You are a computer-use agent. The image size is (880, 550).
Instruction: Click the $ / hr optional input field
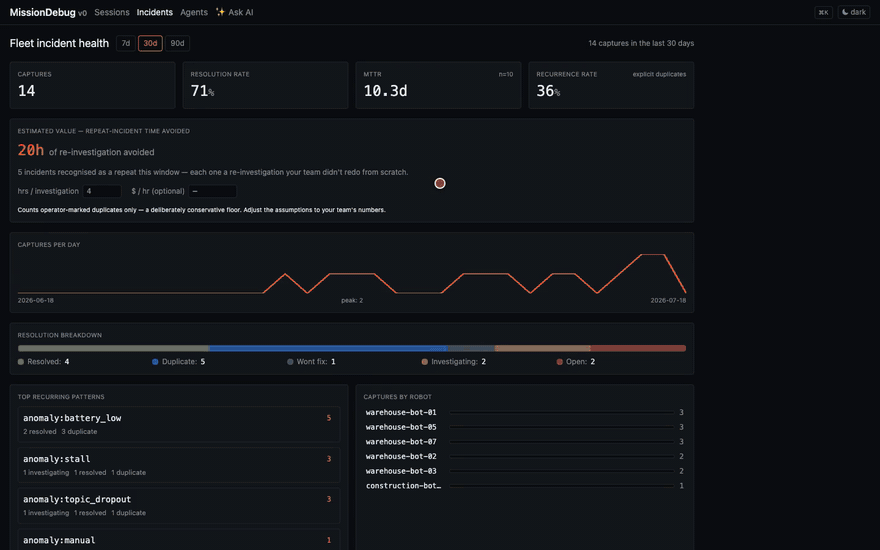click(x=213, y=191)
